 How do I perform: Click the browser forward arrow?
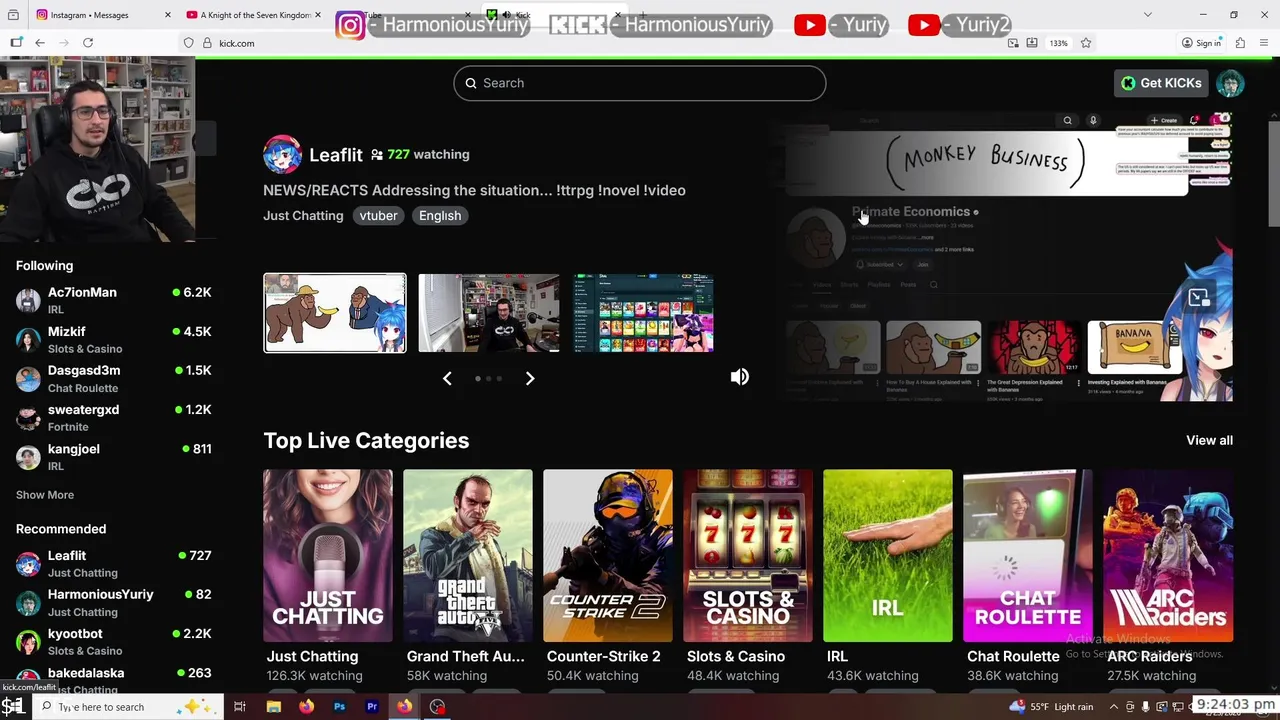pos(63,43)
